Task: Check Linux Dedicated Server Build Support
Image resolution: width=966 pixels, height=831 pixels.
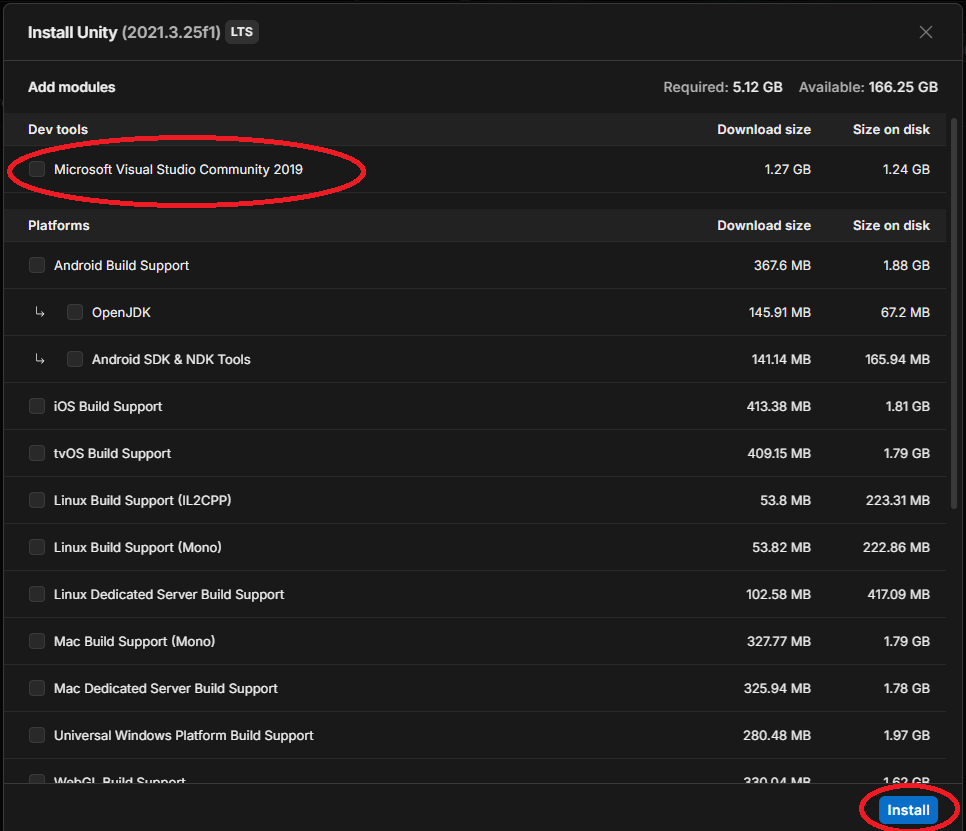Action: click(x=37, y=594)
